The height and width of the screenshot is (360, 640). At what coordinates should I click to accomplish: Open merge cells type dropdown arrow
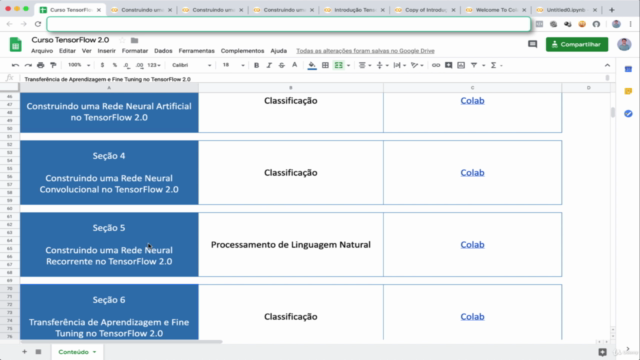(x=349, y=65)
